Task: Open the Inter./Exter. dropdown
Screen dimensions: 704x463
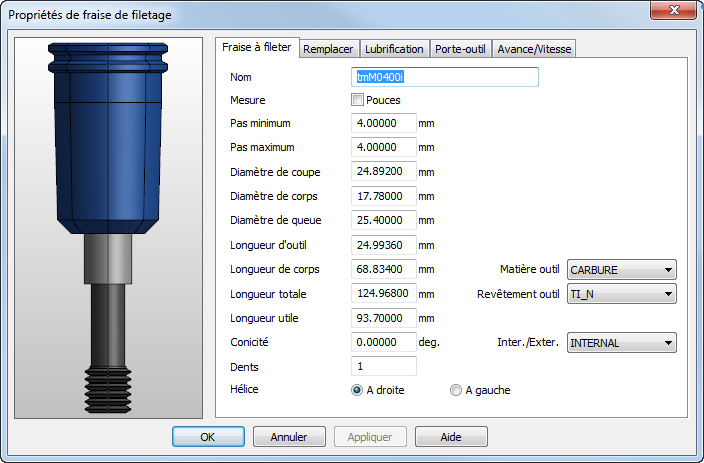Action: [621, 343]
